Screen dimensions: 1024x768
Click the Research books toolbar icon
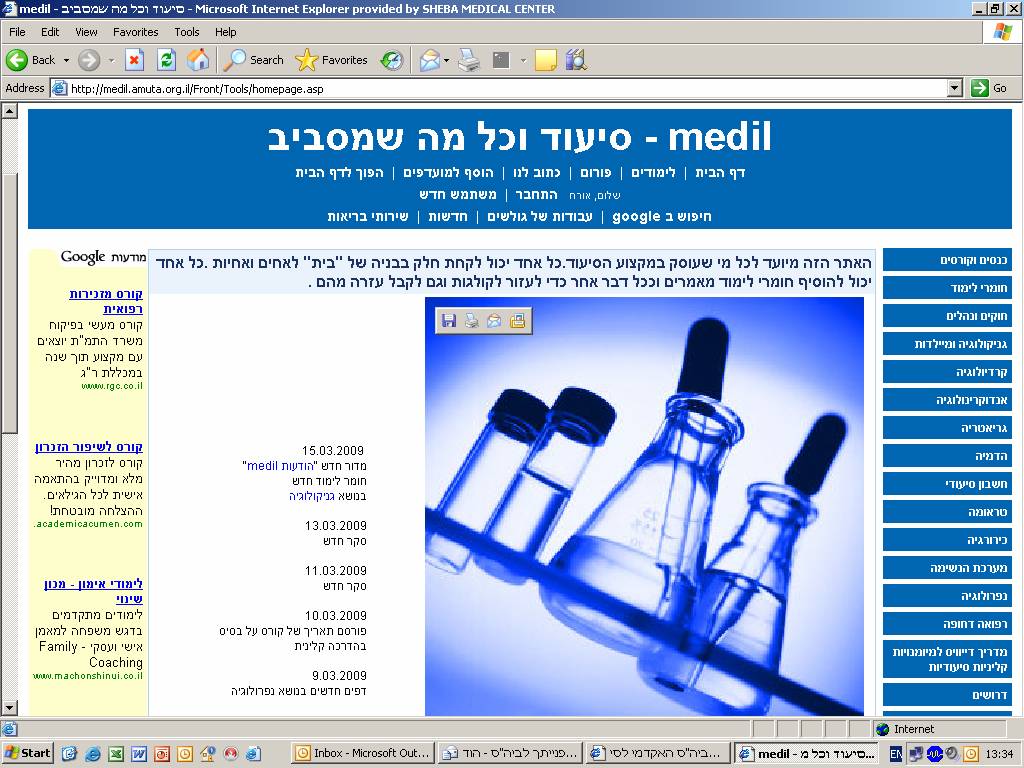pos(576,60)
